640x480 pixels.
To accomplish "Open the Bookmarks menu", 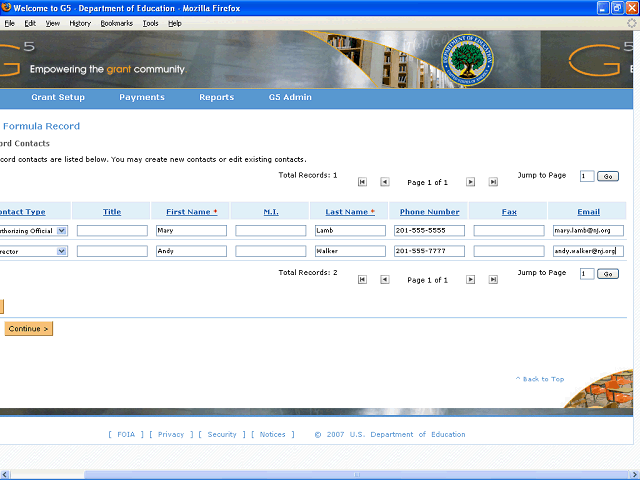I will (x=117, y=23).
